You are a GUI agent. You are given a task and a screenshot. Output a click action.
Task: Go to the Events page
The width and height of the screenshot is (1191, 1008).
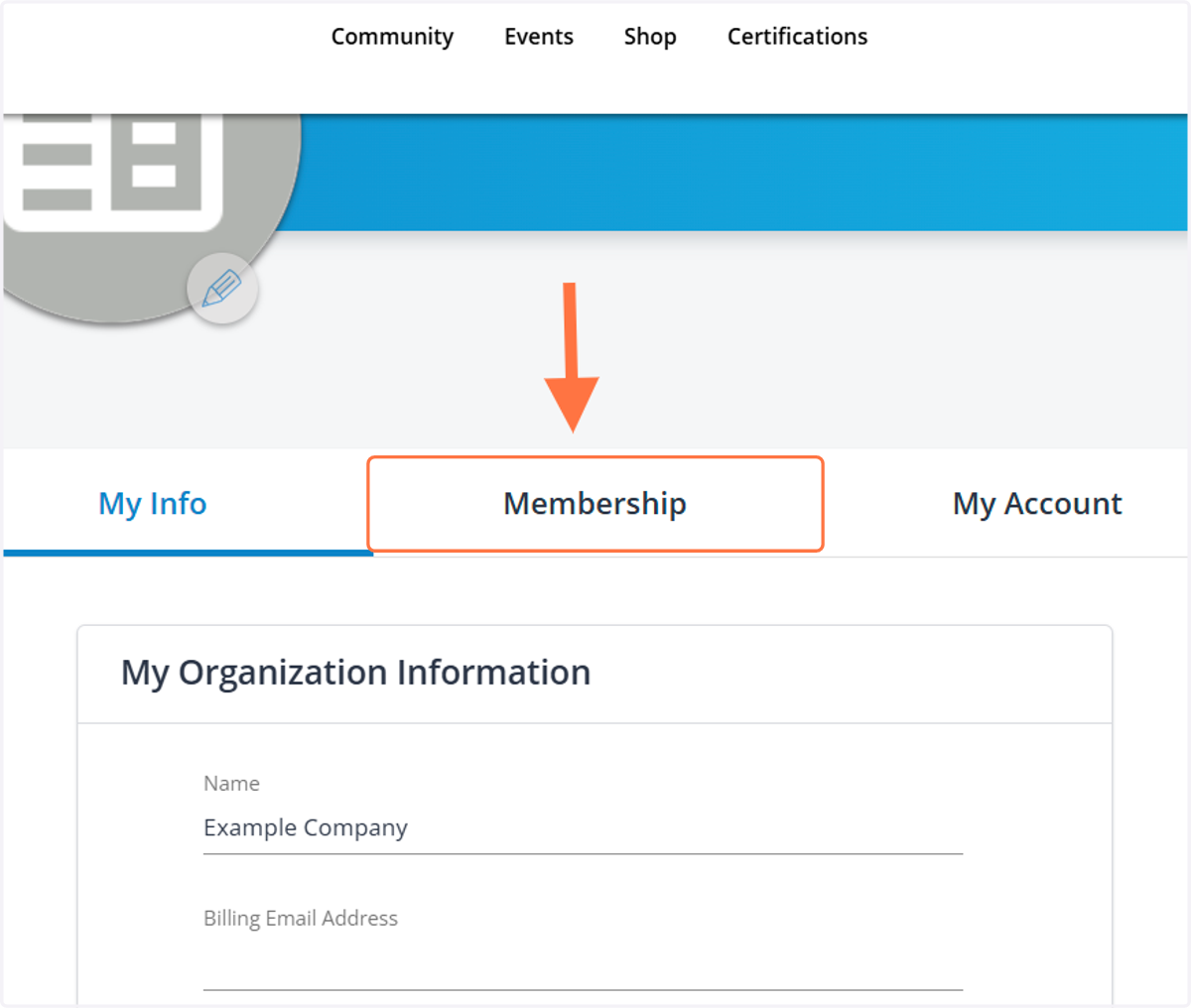point(539,37)
